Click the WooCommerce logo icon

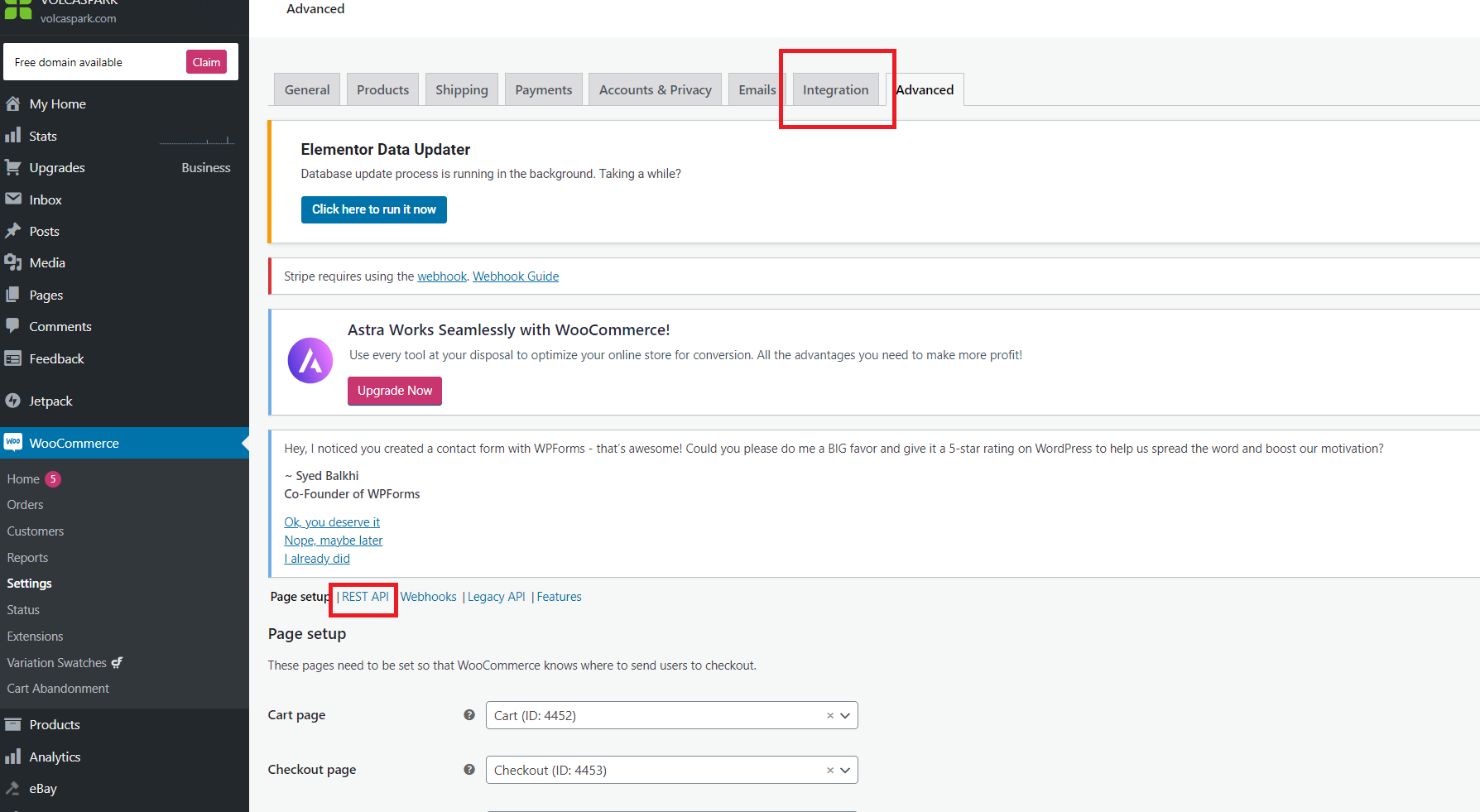(13, 442)
